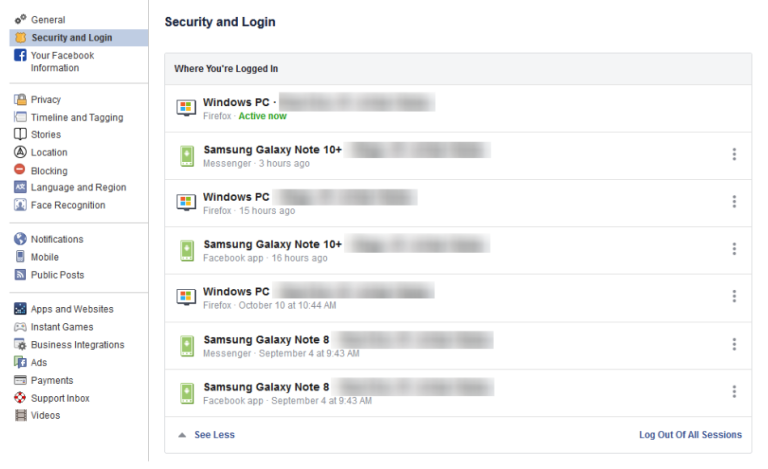Click the Notifications globe icon
The height and width of the screenshot is (469, 768).
pos(20,239)
